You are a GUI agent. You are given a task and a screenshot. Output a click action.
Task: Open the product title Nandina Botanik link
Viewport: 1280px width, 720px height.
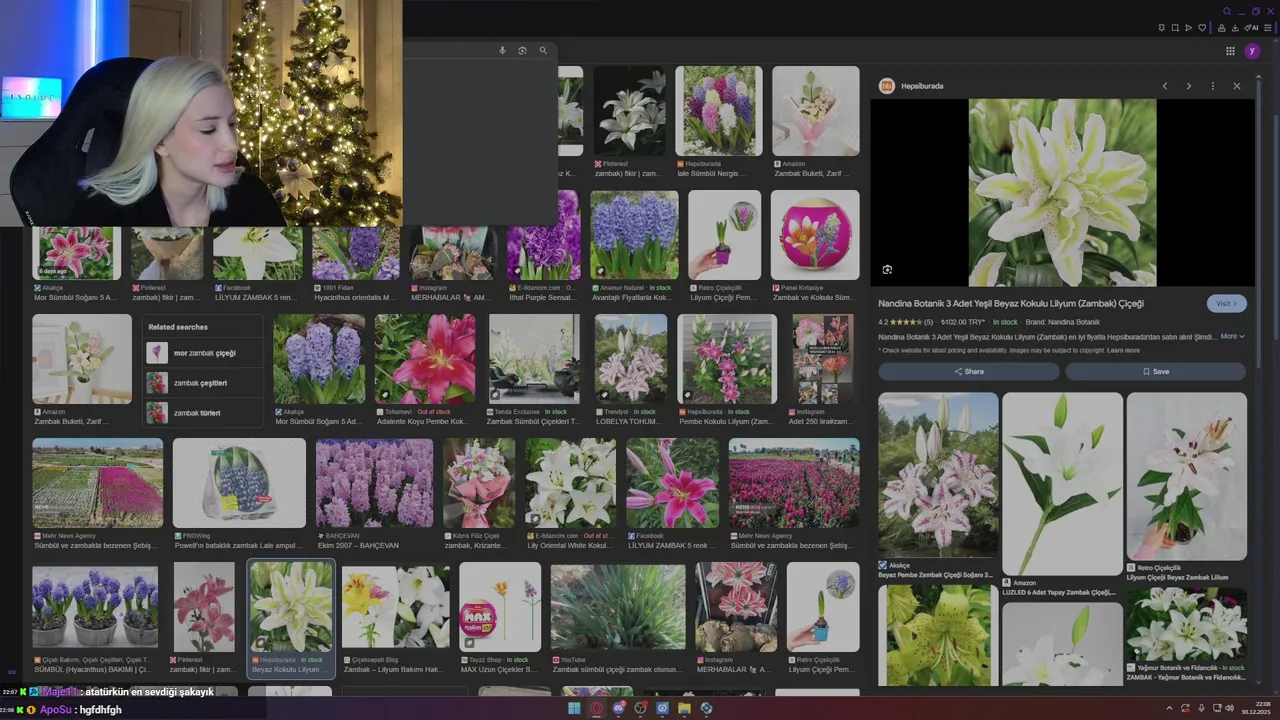tap(1010, 303)
